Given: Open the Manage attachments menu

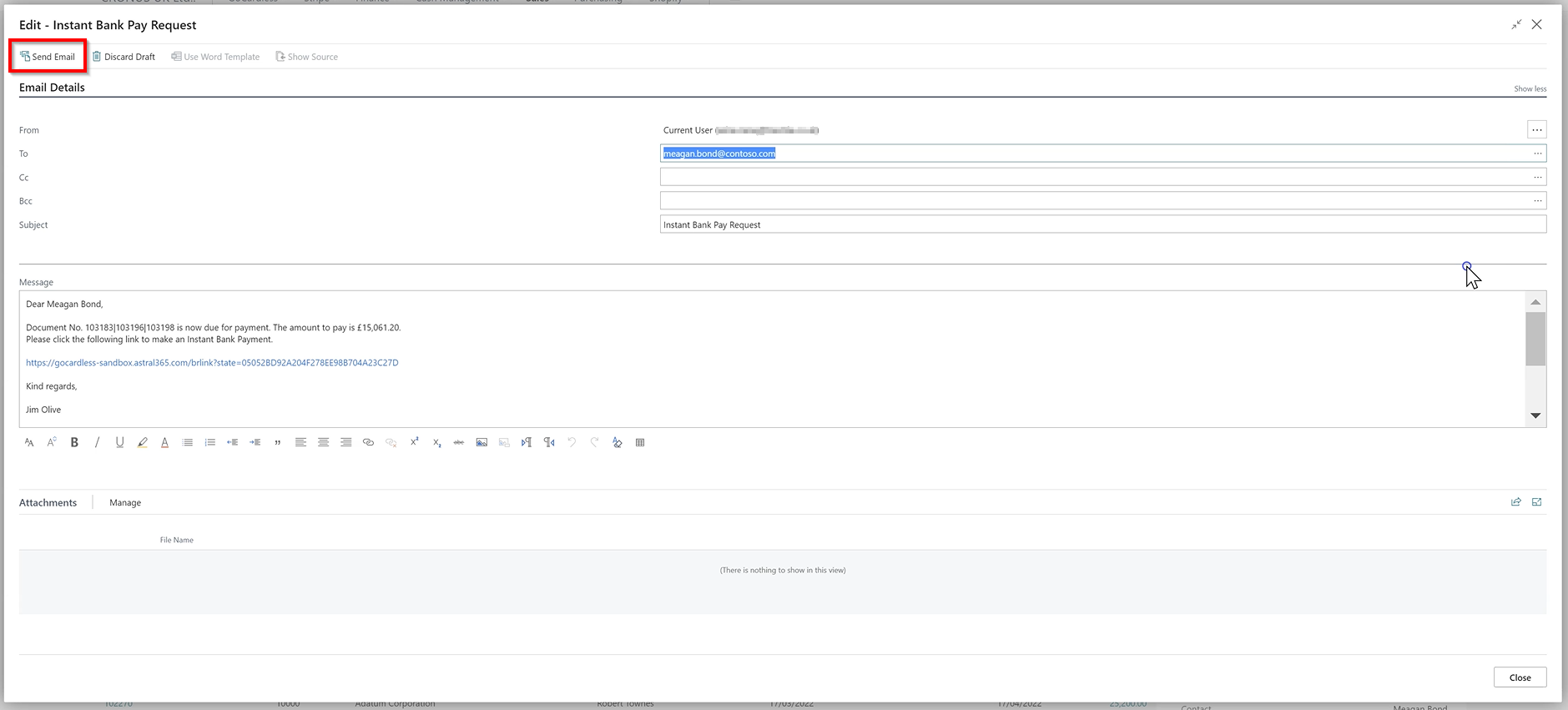Looking at the screenshot, I should [125, 502].
